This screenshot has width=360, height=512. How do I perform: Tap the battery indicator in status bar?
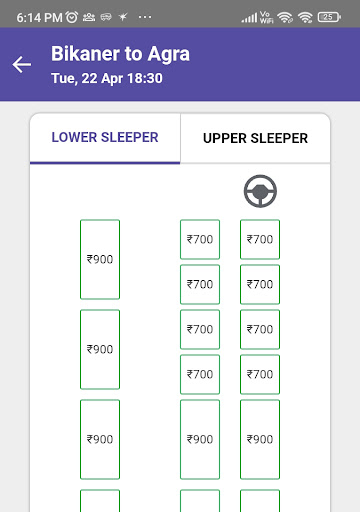click(x=329, y=17)
